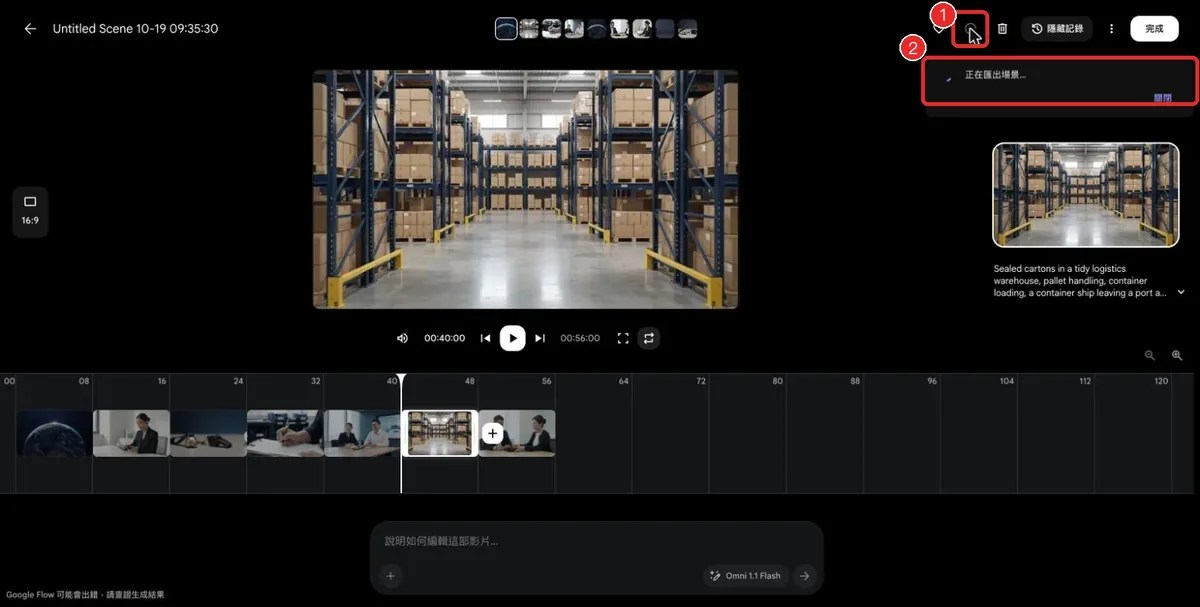The image size is (1200, 607).
Task: Play the video preview
Action: pyautogui.click(x=512, y=338)
